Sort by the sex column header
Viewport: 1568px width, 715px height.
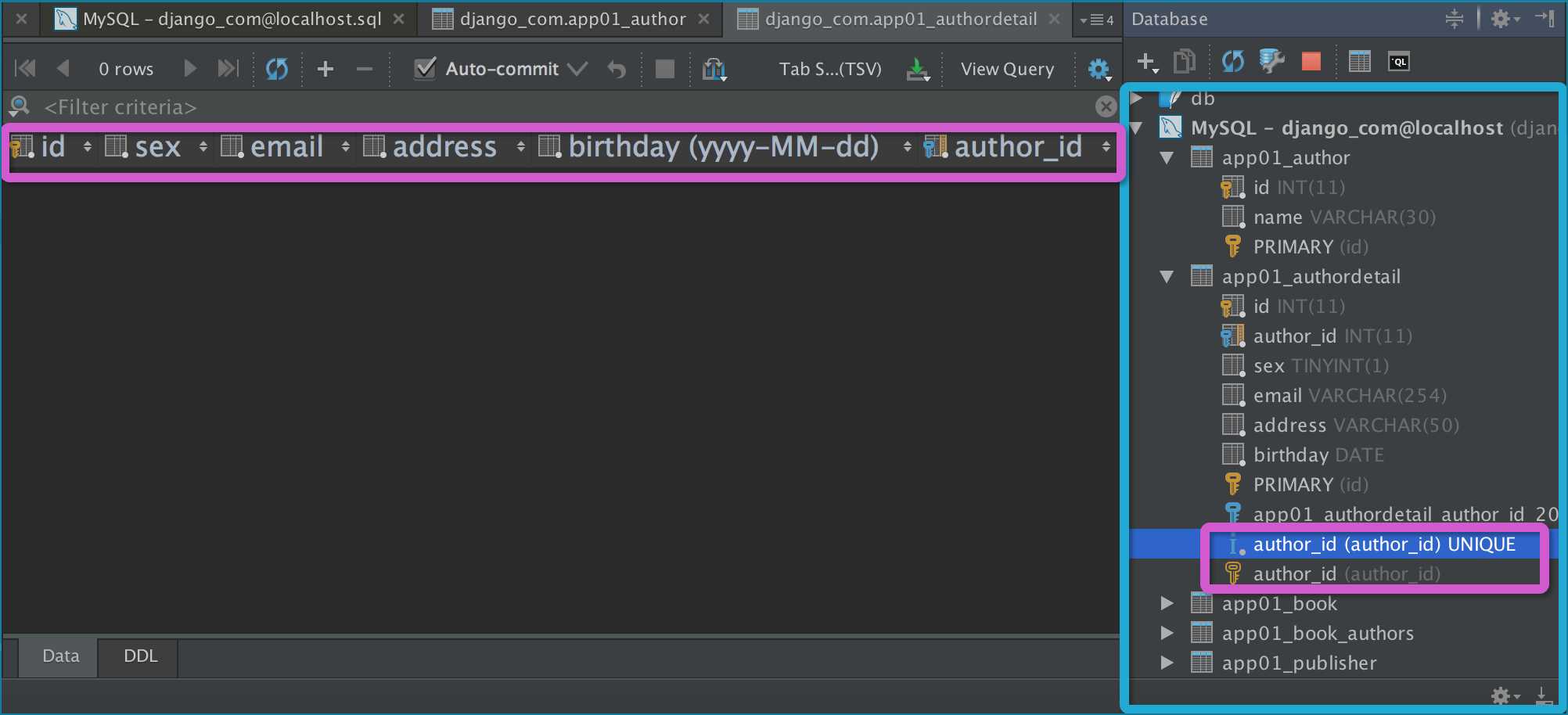(157, 146)
